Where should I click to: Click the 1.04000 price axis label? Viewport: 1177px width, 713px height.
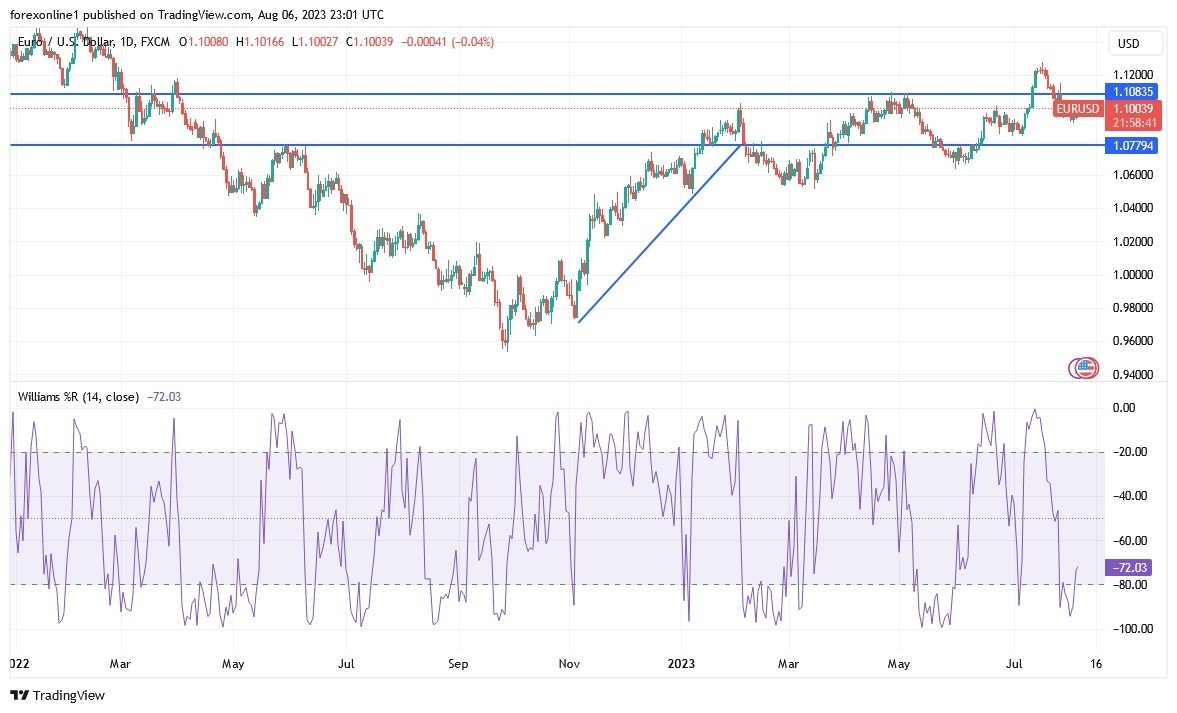[x=1132, y=207]
